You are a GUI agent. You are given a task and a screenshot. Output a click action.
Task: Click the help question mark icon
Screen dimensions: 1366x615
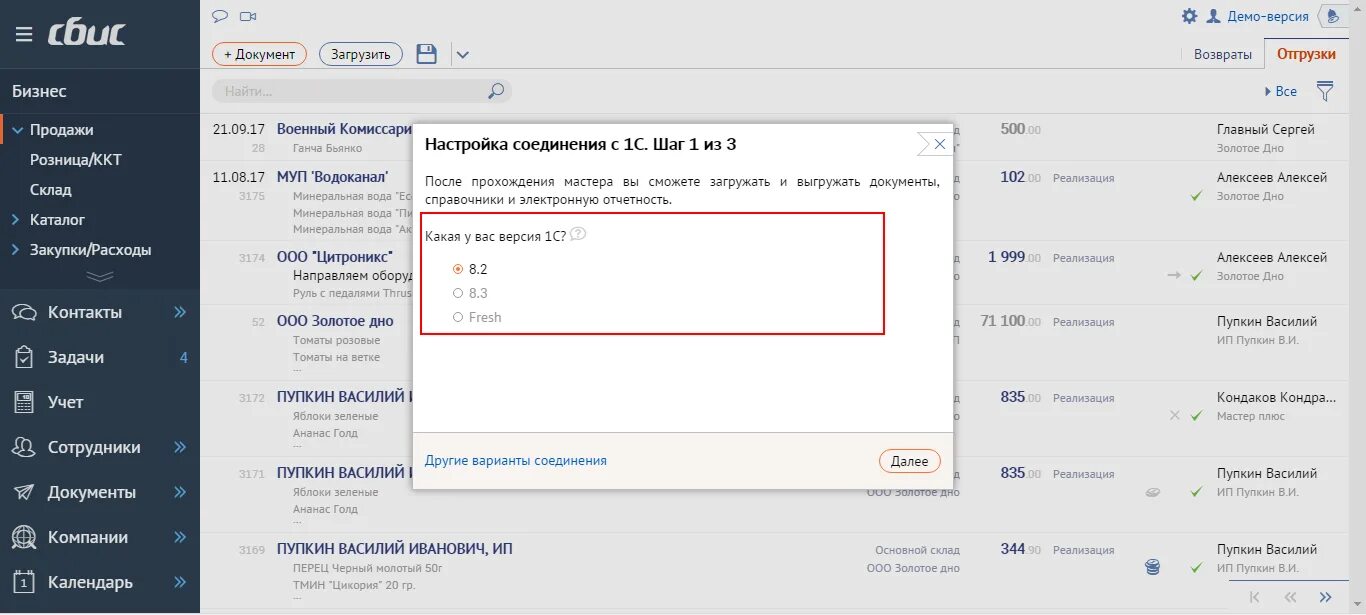coord(577,235)
